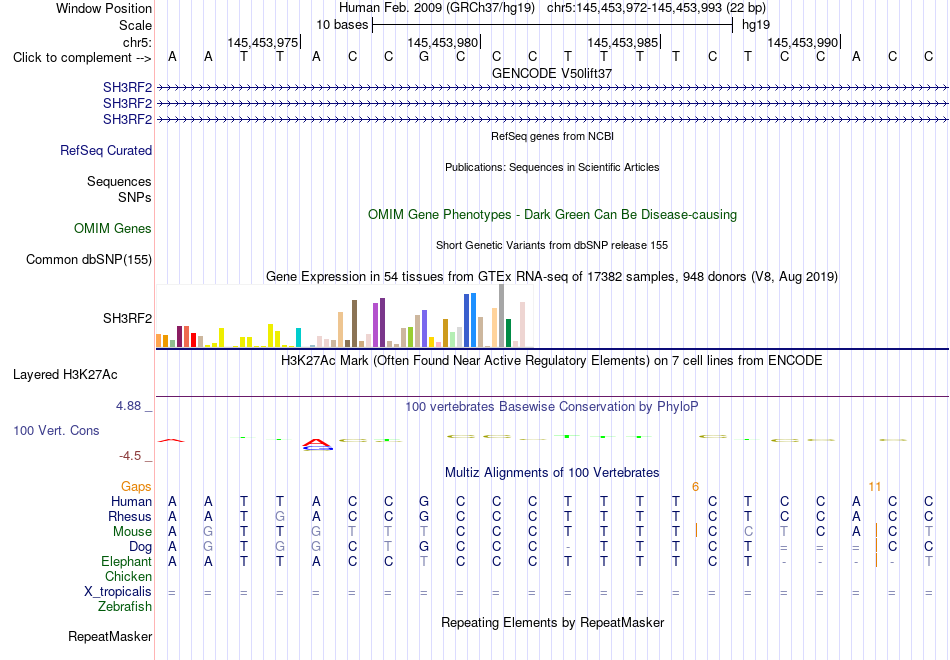Viewport: 950px width, 660px height.
Task: Select the Elephant alignment row label
Action: pos(126,562)
